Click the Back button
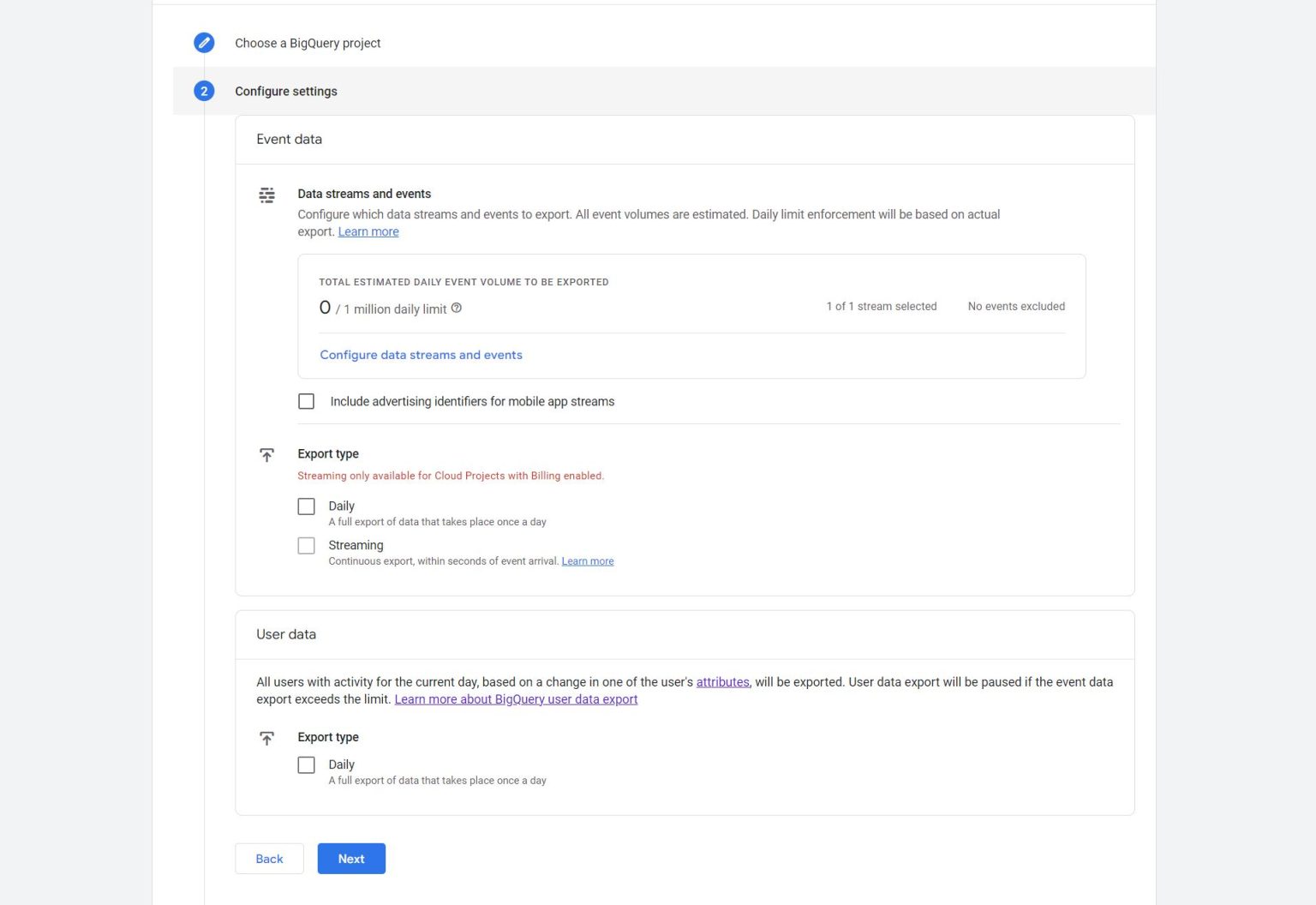This screenshot has width=1316, height=905. (269, 858)
